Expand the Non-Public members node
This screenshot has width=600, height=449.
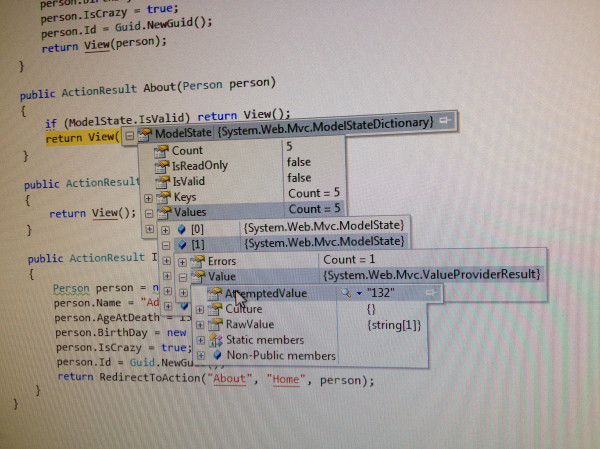coord(201,356)
